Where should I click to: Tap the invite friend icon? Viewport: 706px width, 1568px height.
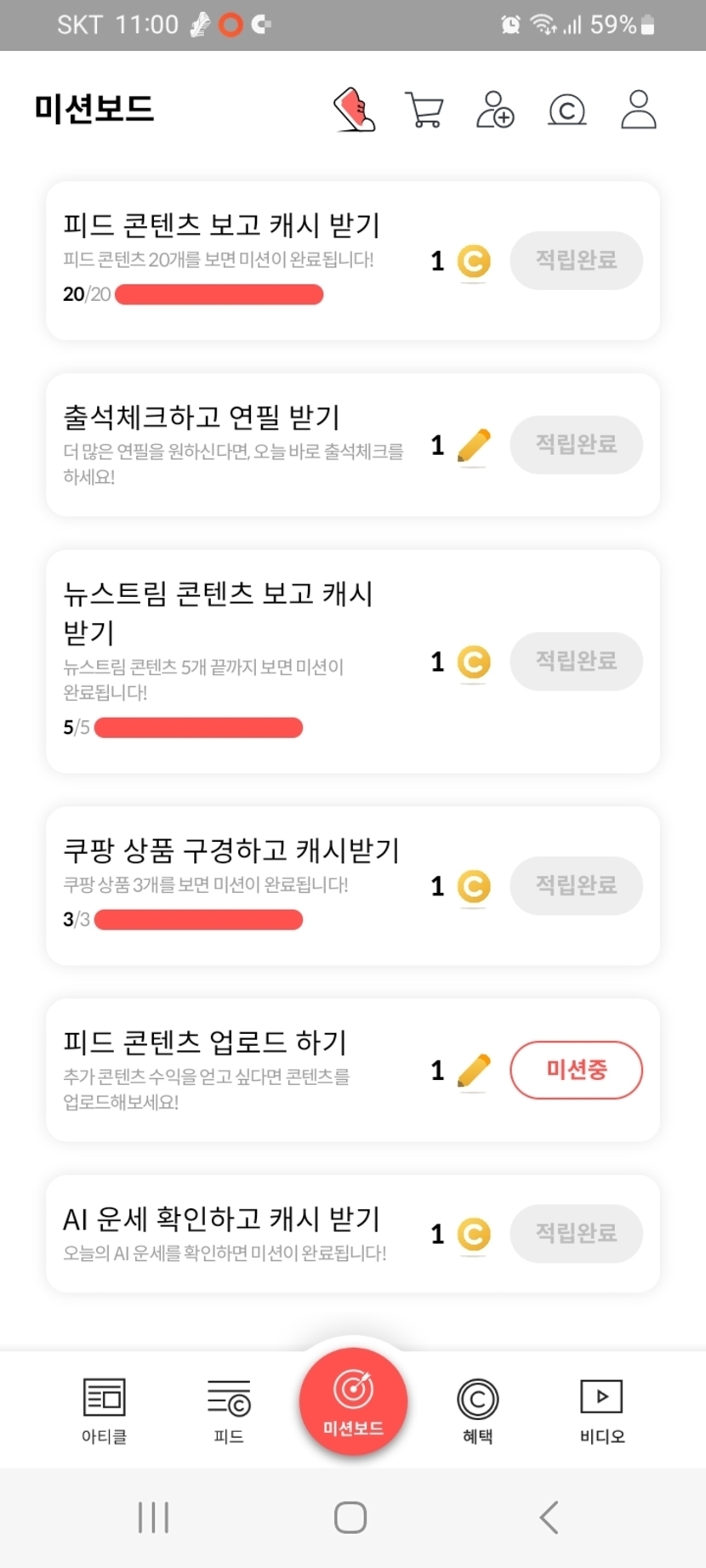tap(495, 110)
